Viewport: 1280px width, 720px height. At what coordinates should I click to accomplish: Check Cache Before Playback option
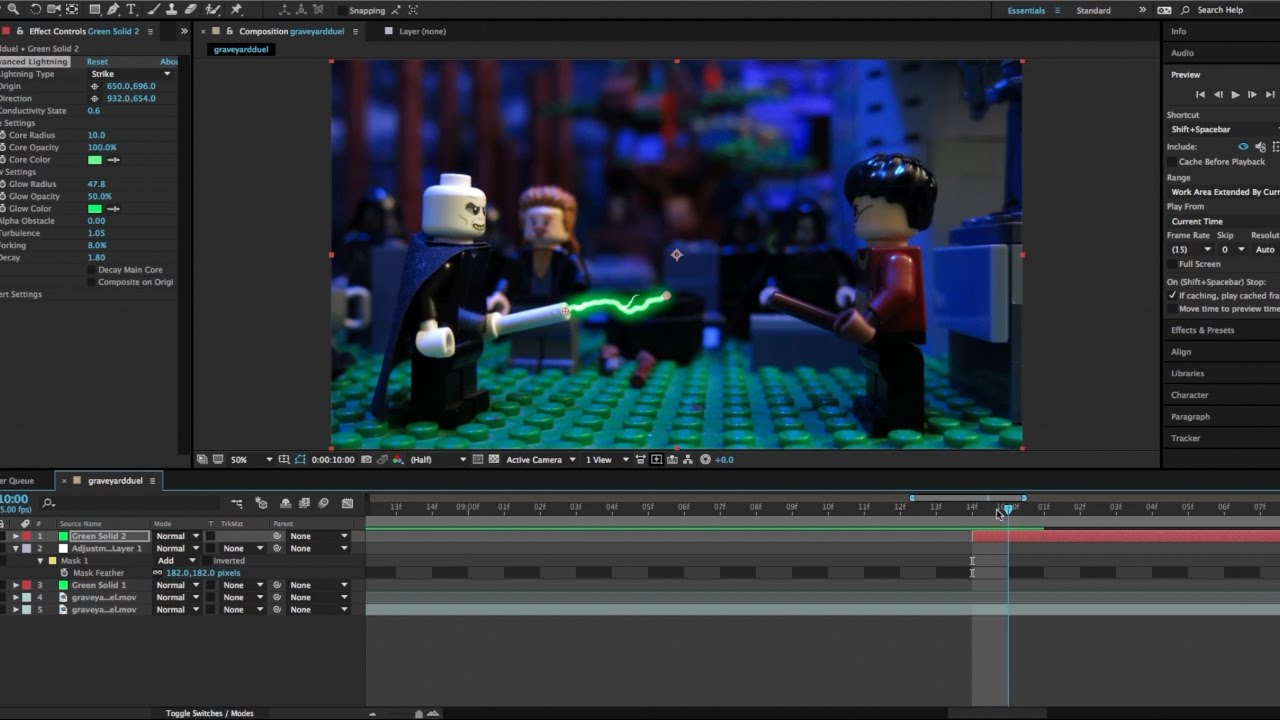point(1172,162)
